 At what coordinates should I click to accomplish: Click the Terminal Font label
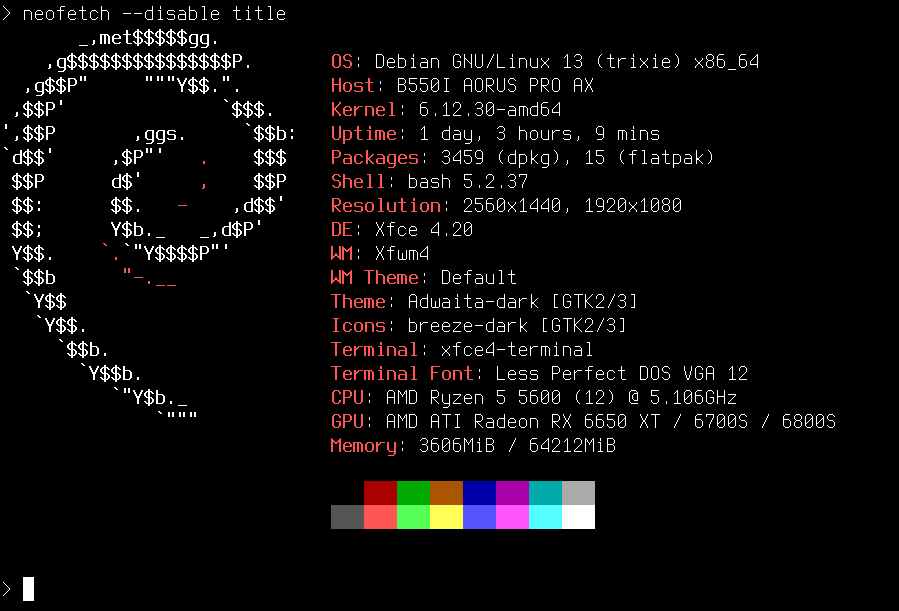[x=402, y=374]
